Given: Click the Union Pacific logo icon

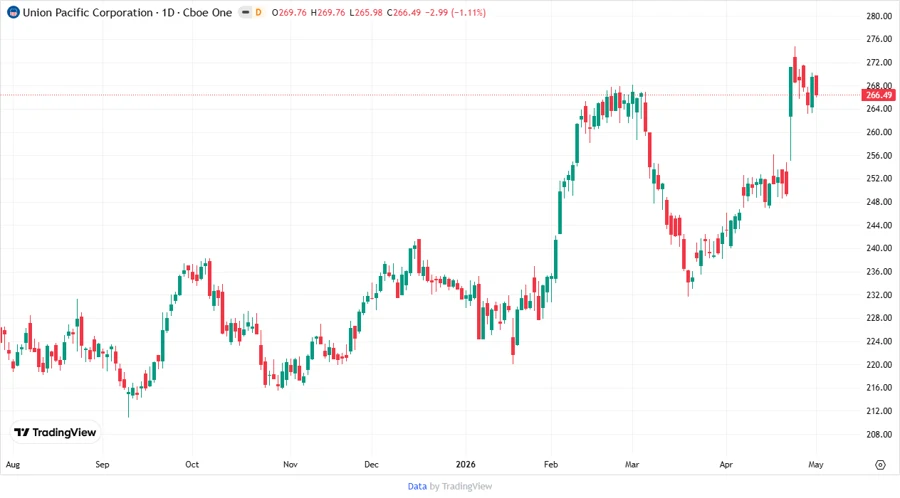Looking at the screenshot, I should coord(13,12).
